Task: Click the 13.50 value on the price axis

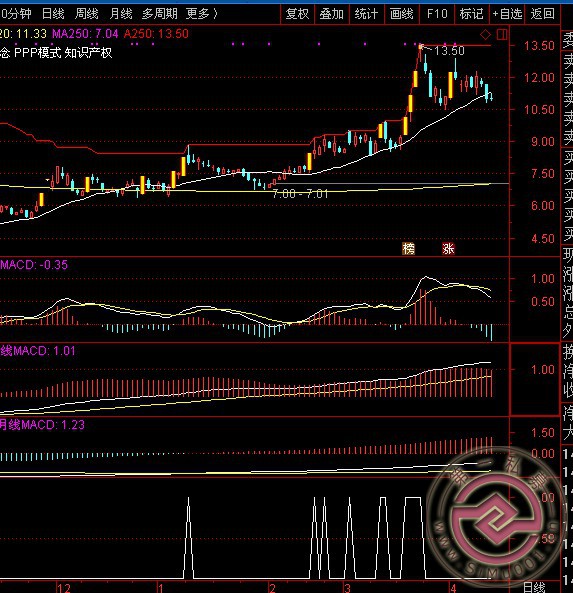Action: click(539, 46)
